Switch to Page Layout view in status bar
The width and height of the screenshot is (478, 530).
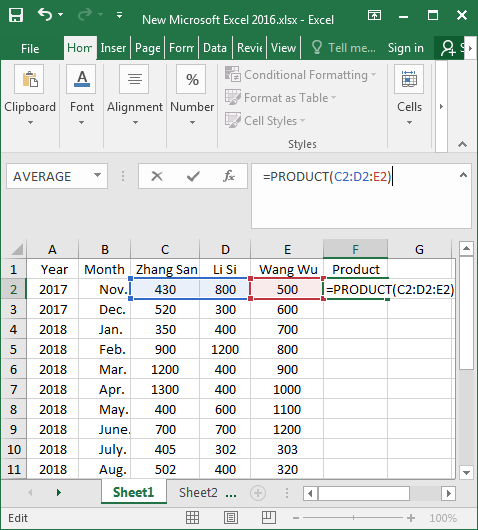pos(231,517)
